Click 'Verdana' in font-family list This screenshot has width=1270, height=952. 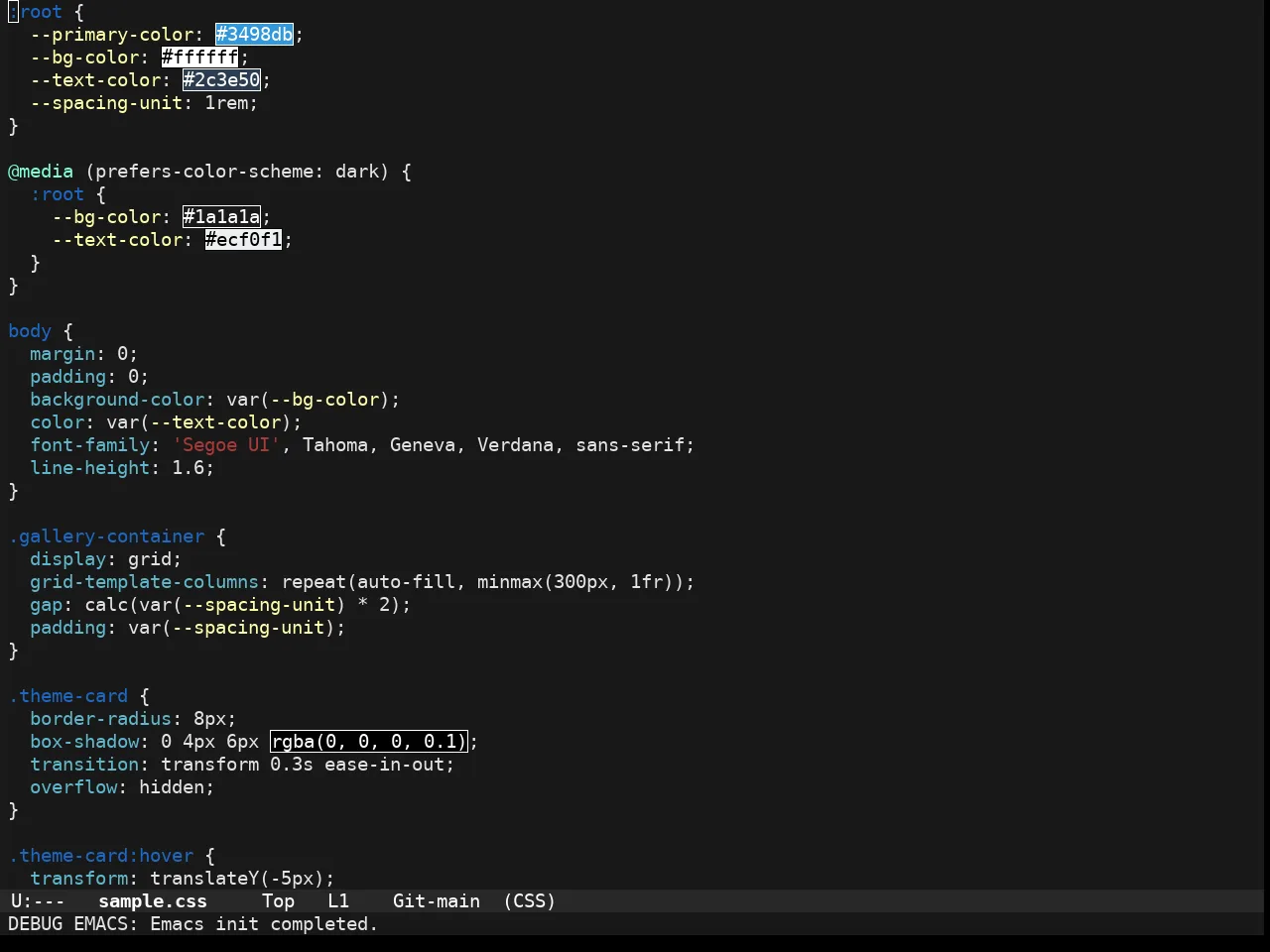pos(515,445)
